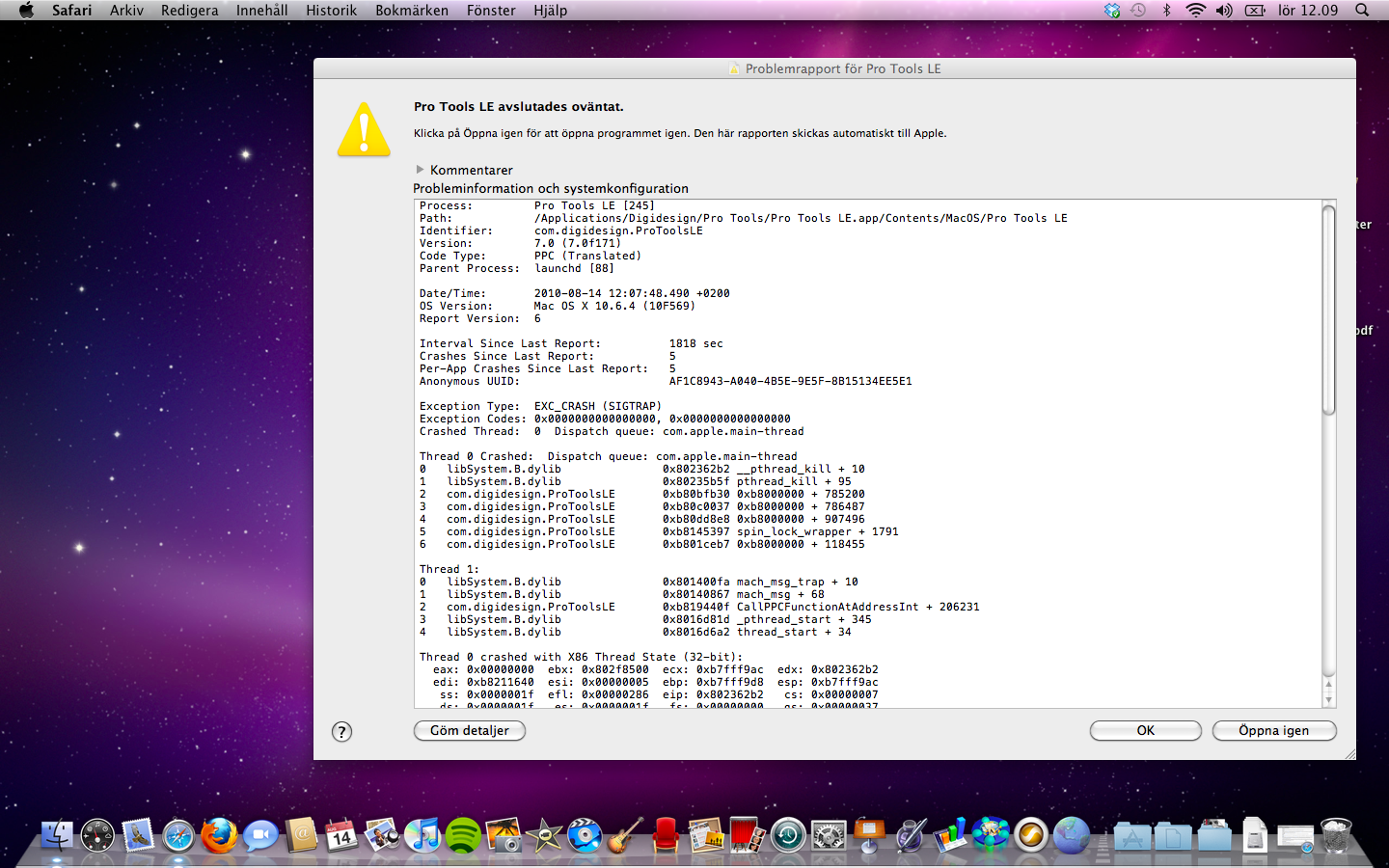This screenshot has width=1389, height=868.
Task: Open Spotify green icon in Dock
Action: click(x=463, y=835)
